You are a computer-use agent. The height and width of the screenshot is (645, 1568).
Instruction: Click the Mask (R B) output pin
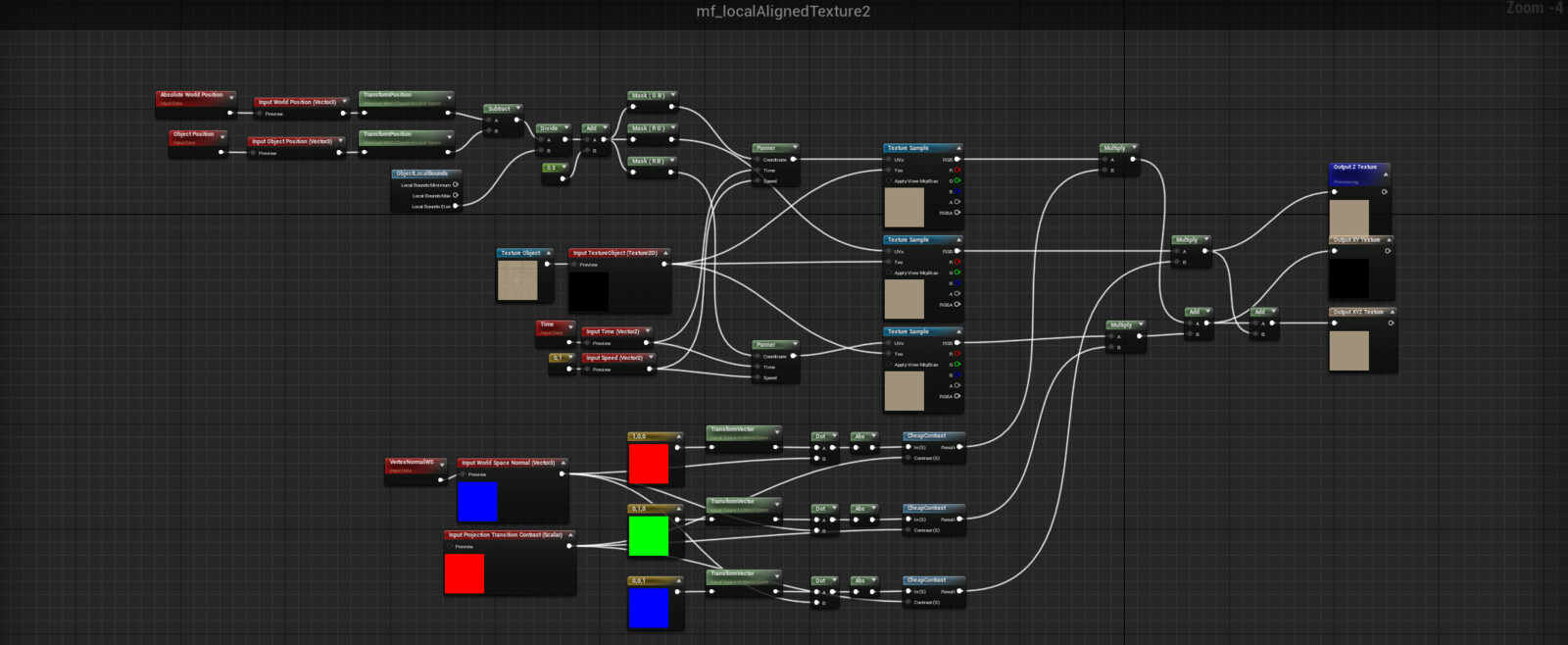[671, 173]
